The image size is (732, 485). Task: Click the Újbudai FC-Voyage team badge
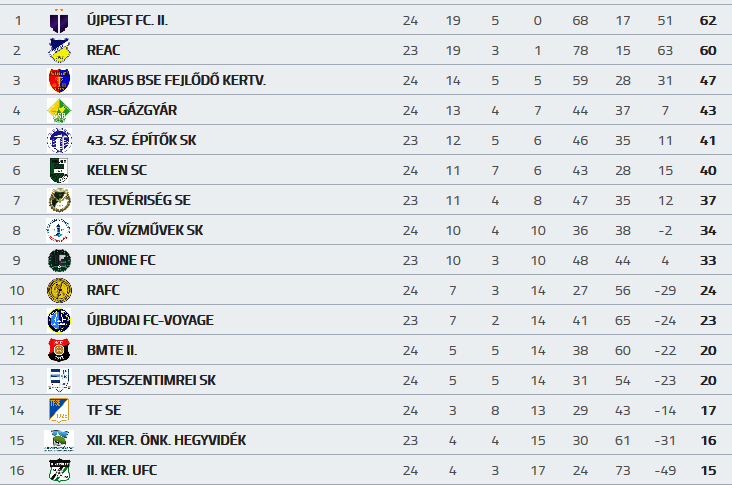[59, 320]
